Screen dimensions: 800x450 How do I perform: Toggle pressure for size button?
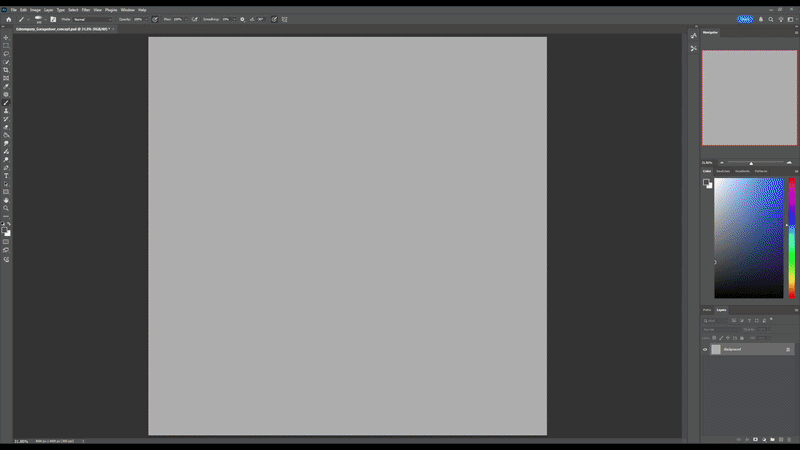pyautogui.click(x=274, y=19)
